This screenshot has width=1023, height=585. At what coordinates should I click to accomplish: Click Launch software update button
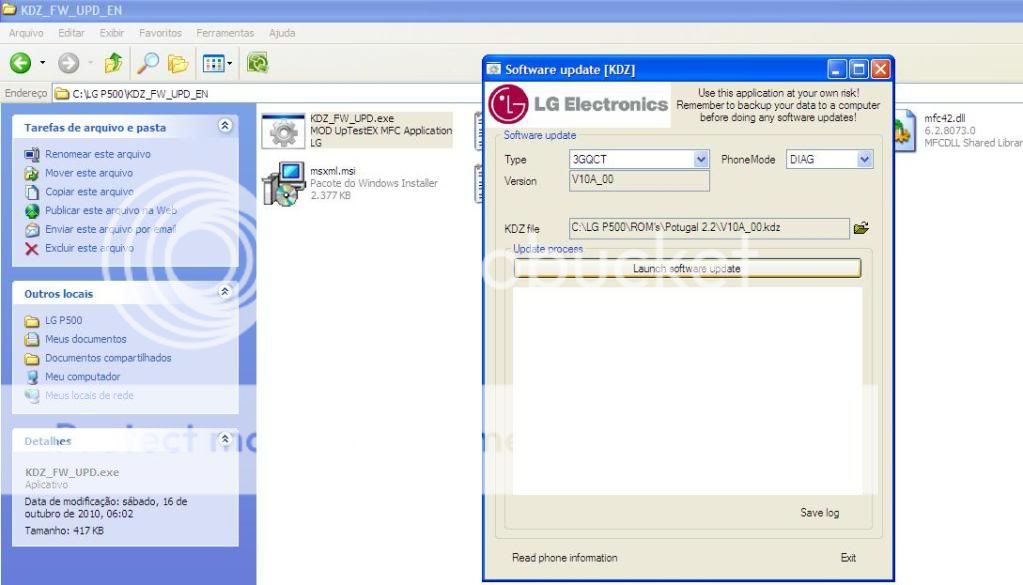click(687, 269)
